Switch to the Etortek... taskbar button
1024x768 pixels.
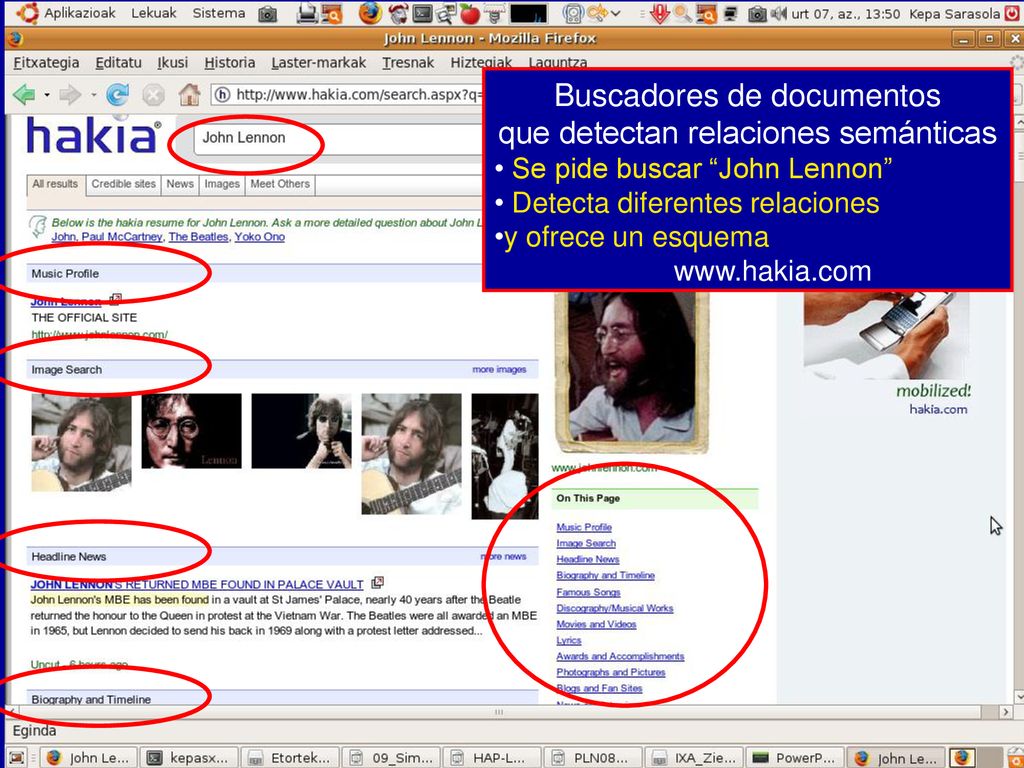click(290, 758)
